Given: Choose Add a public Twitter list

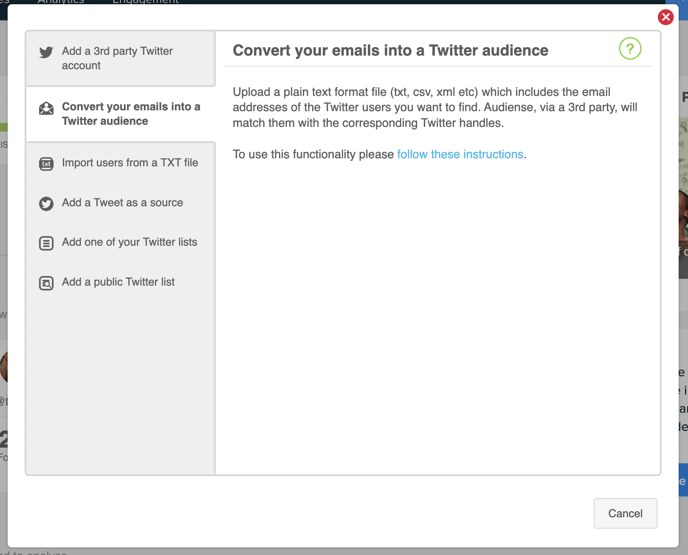Looking at the screenshot, I should pyautogui.click(x=120, y=282).
